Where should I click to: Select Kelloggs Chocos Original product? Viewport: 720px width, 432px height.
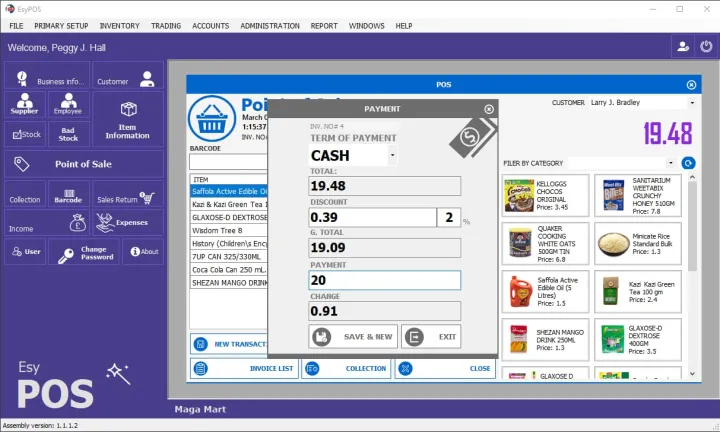[545, 196]
